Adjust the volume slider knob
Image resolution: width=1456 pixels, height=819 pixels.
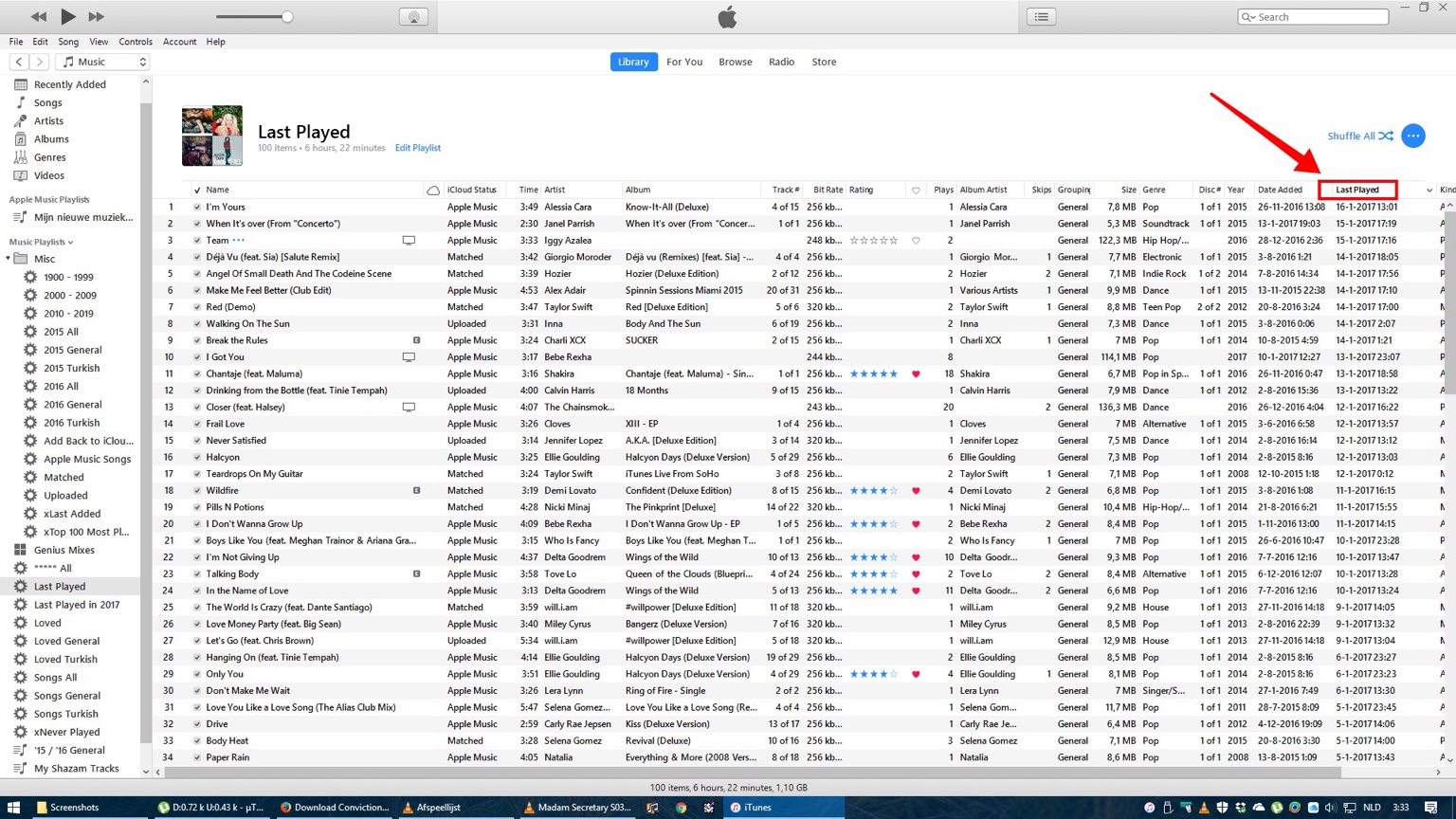[x=287, y=16]
